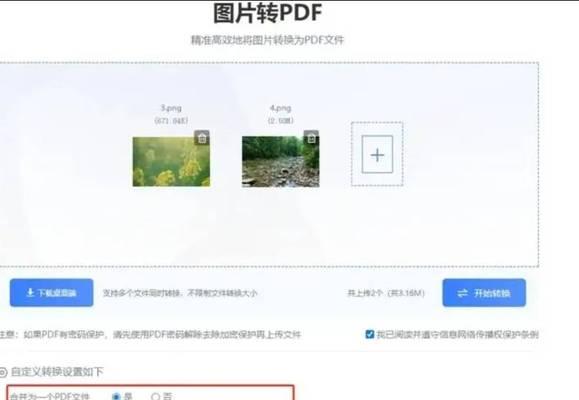Viewport: 579px width, 400px height.
Task: Click the 4.png filename label
Action: click(x=280, y=108)
